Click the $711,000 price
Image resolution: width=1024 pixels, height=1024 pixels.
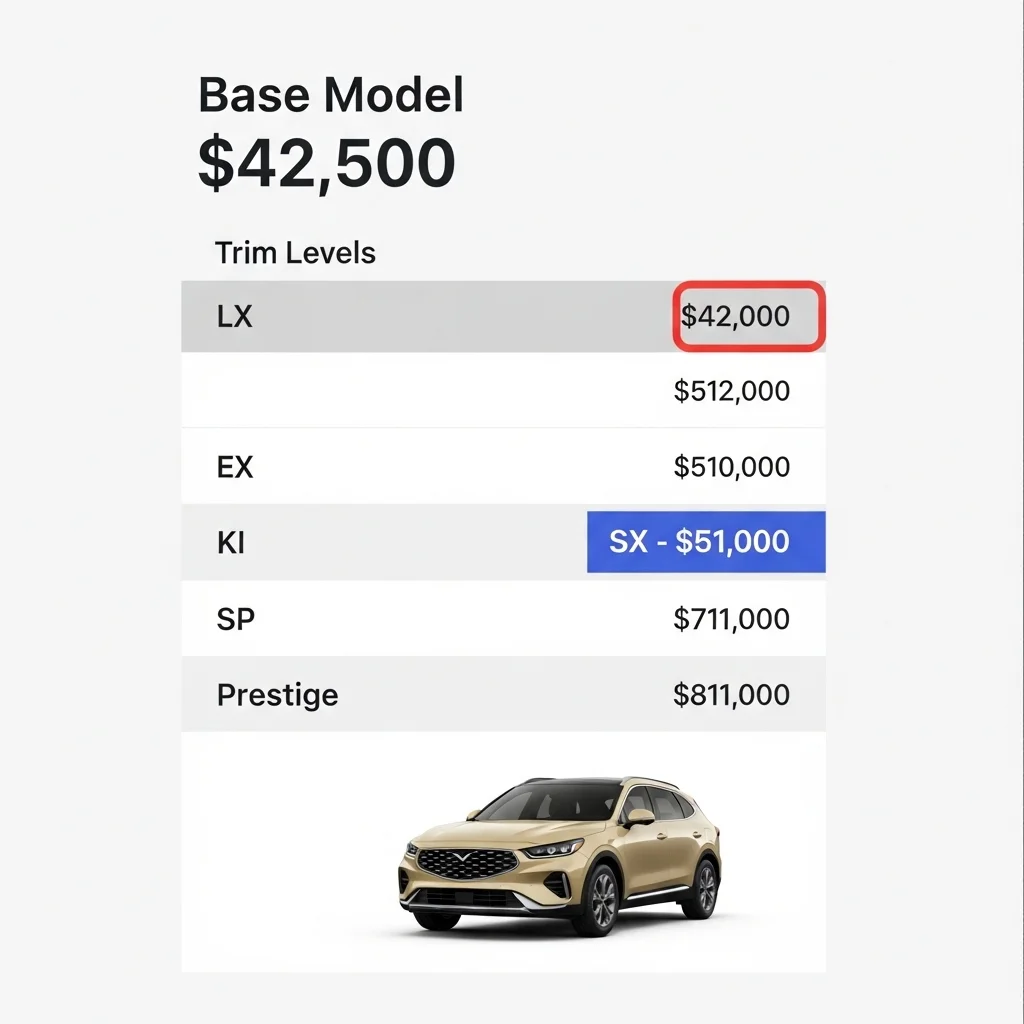(x=731, y=619)
